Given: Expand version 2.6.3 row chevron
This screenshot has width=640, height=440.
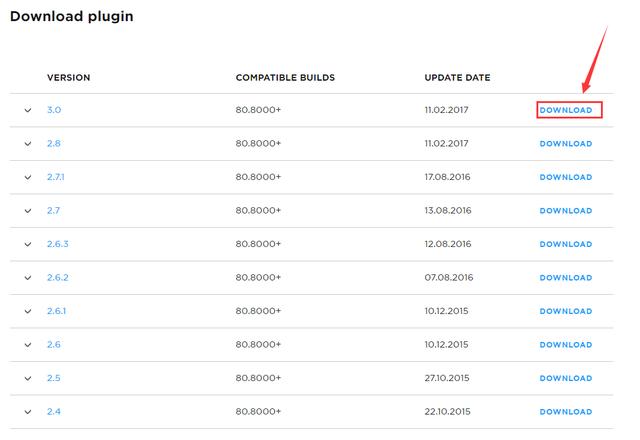Looking at the screenshot, I should coord(28,244).
